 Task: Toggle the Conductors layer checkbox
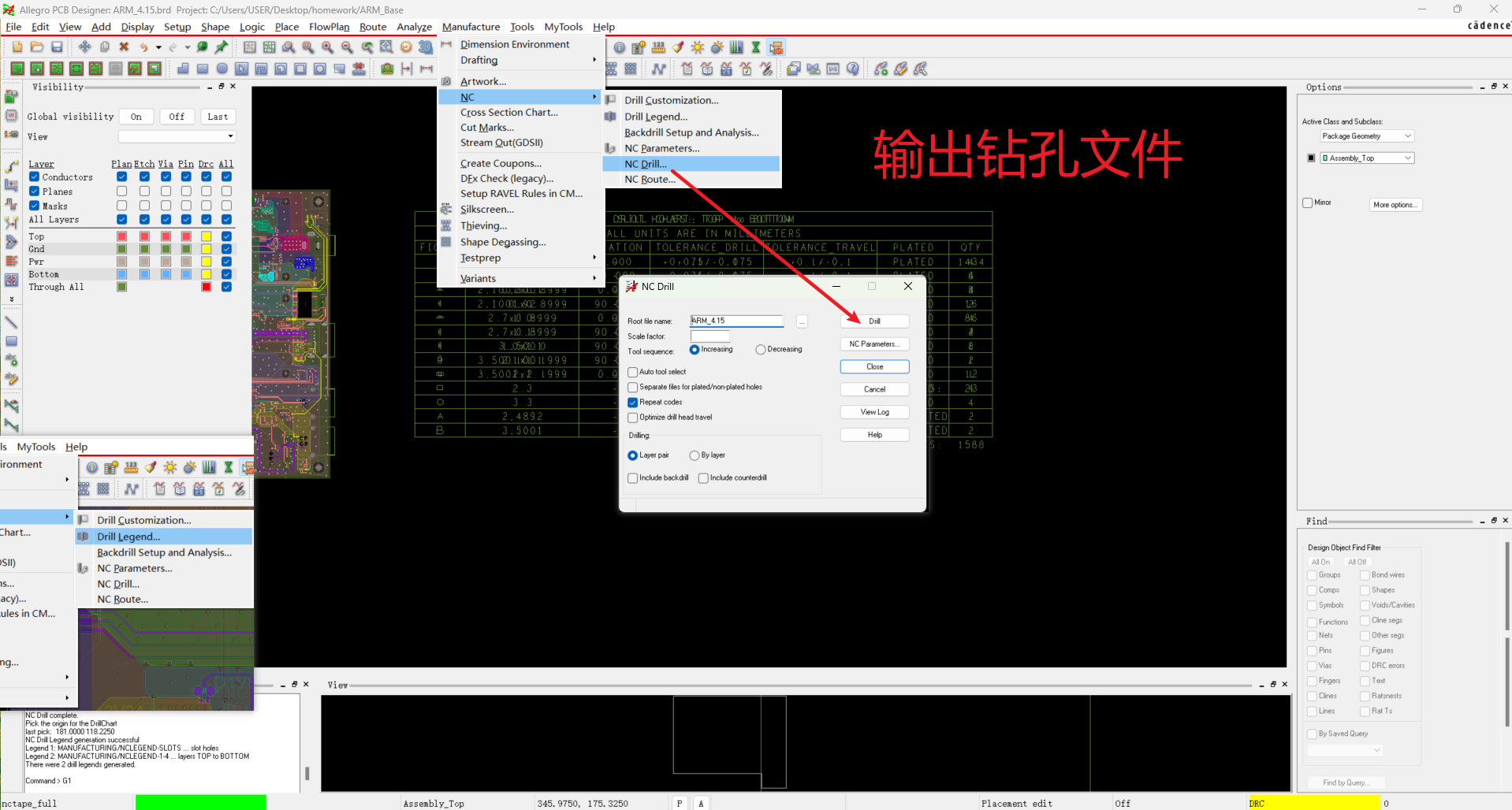(35, 177)
